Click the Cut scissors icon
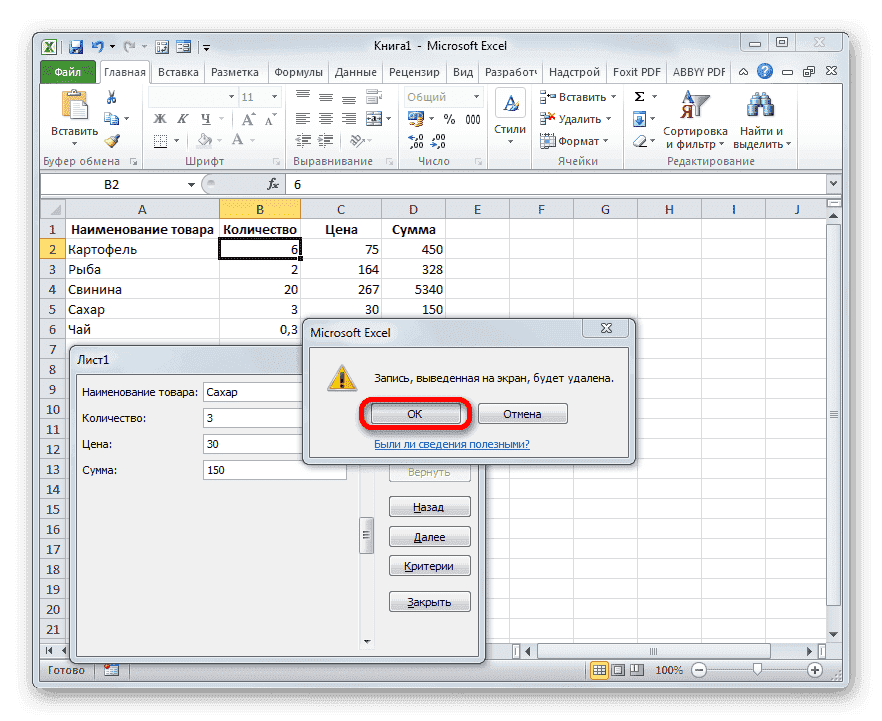Image resolution: width=882 pixels, height=721 pixels. click(112, 96)
